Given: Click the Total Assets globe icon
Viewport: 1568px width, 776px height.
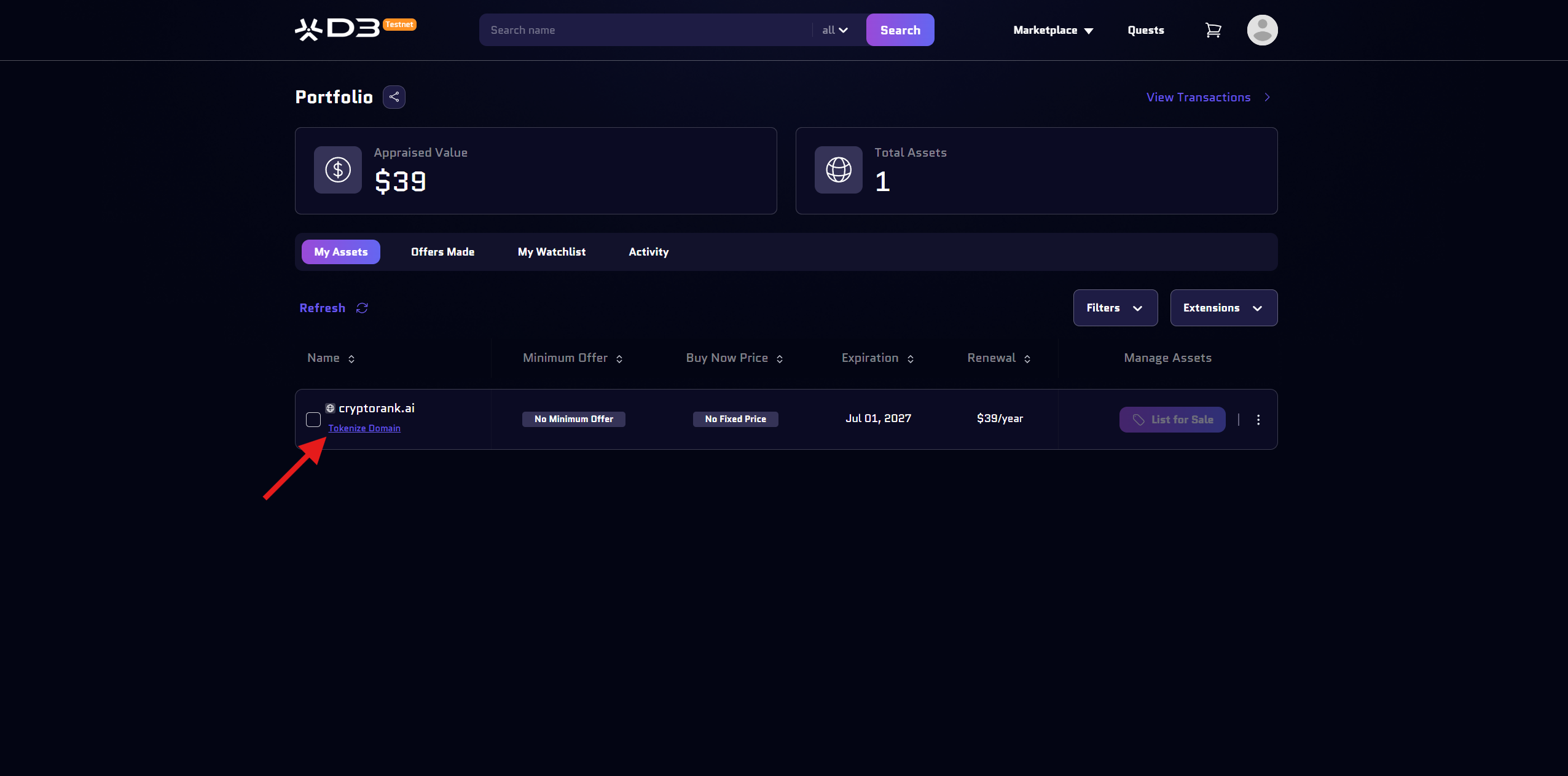Looking at the screenshot, I should (x=839, y=170).
